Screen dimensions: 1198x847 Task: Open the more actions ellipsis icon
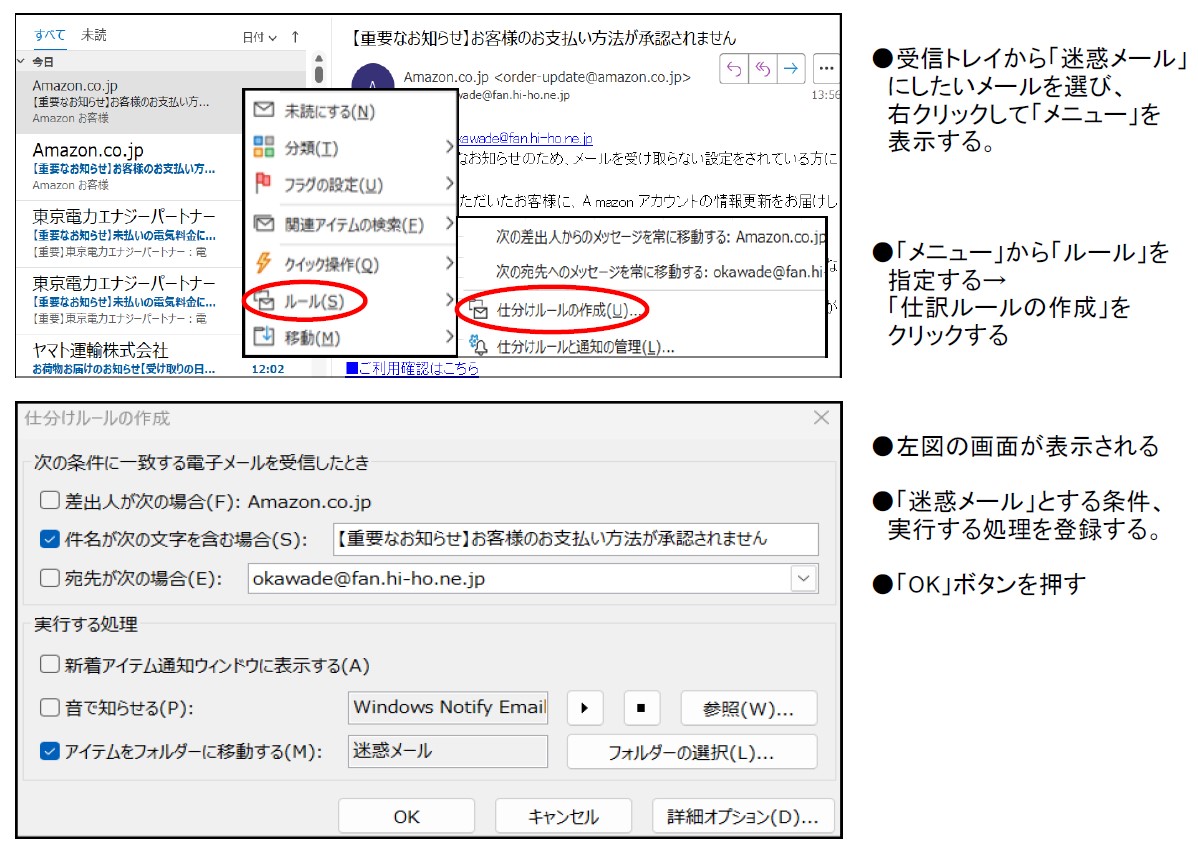coord(826,68)
